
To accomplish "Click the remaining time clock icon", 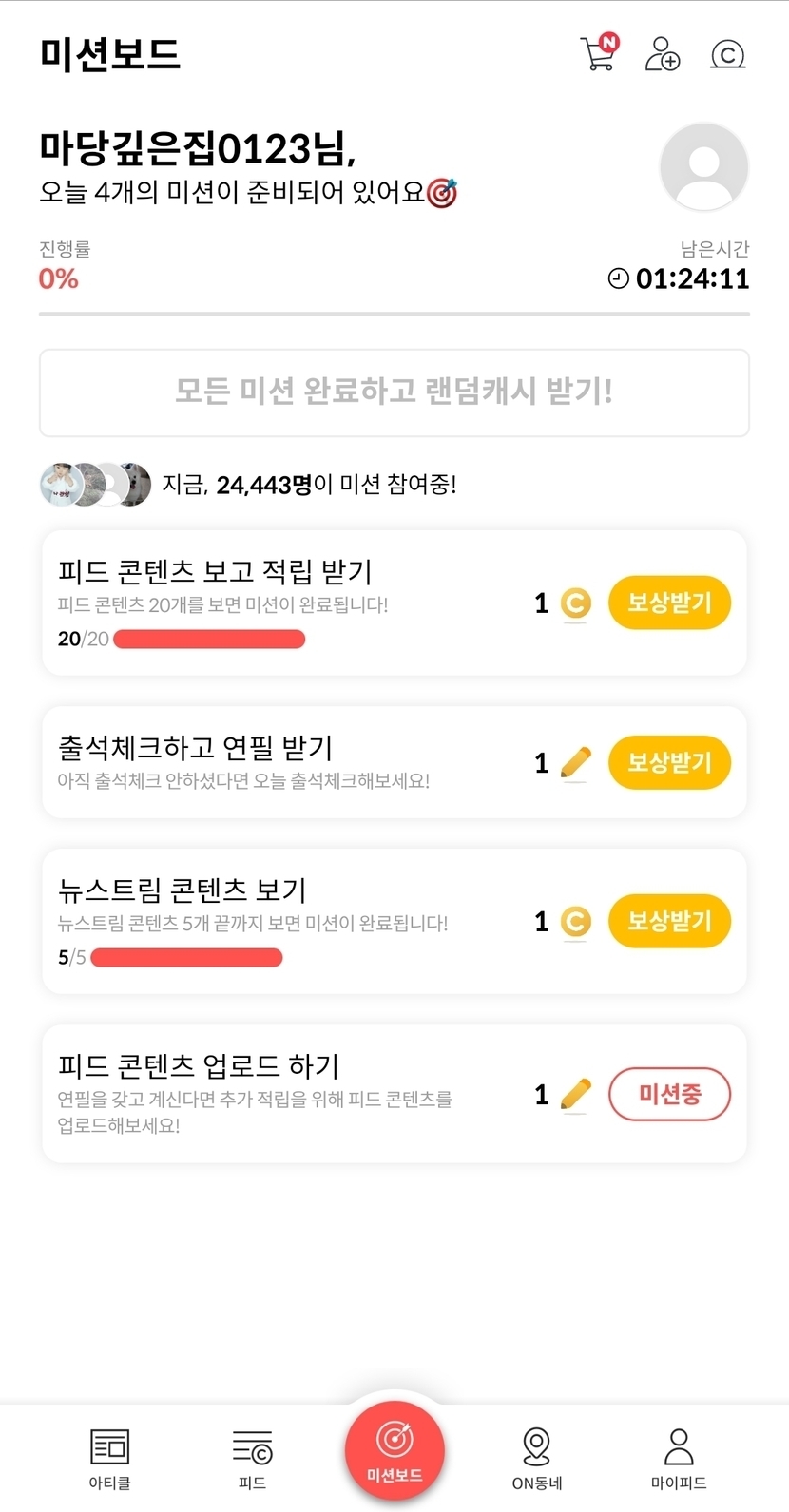I will [618, 278].
